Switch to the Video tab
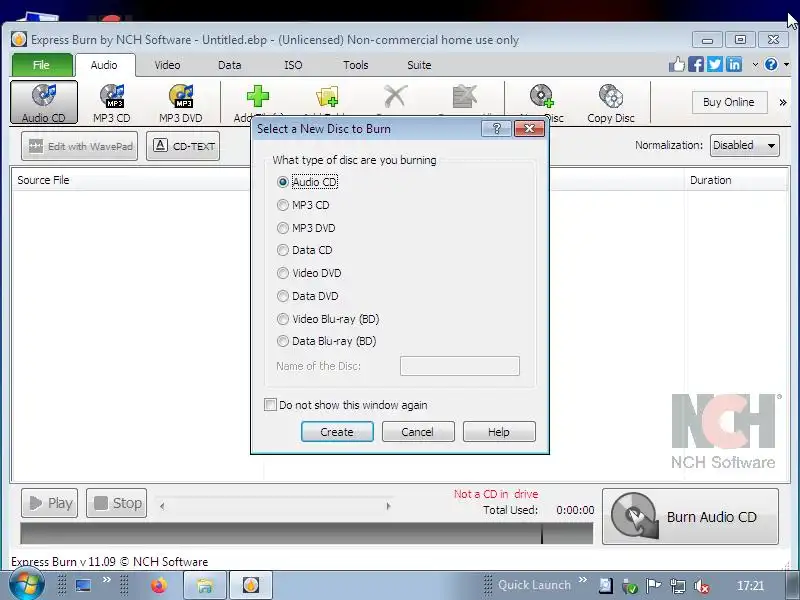Viewport: 800px width, 600px height. 167,65
